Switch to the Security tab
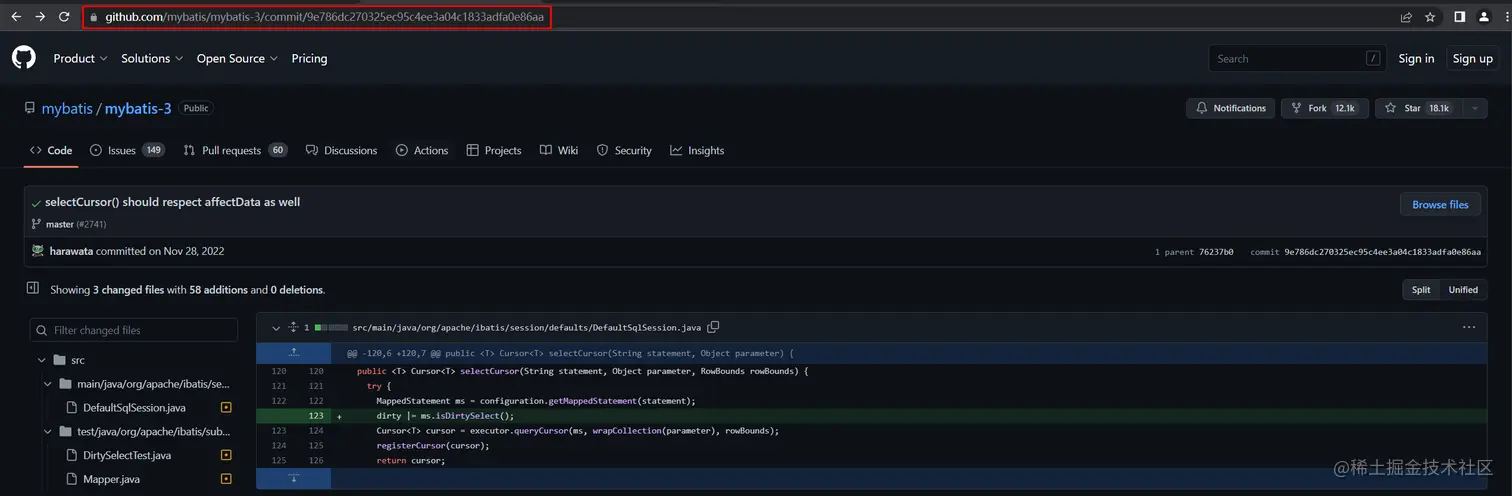The height and width of the screenshot is (496, 1512). point(624,150)
